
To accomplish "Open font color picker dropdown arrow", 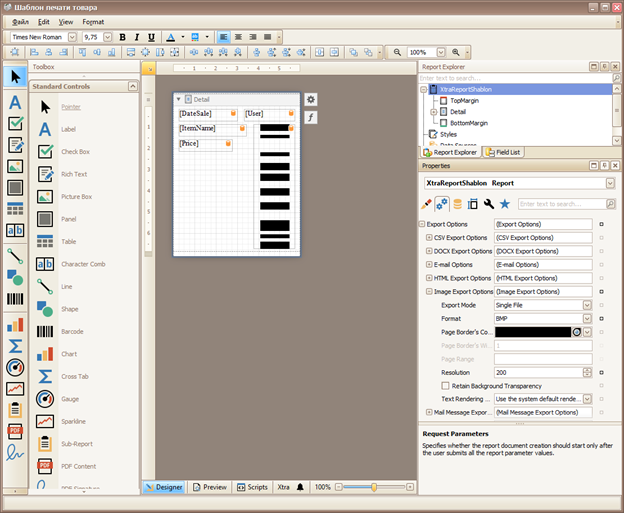I will coord(183,37).
